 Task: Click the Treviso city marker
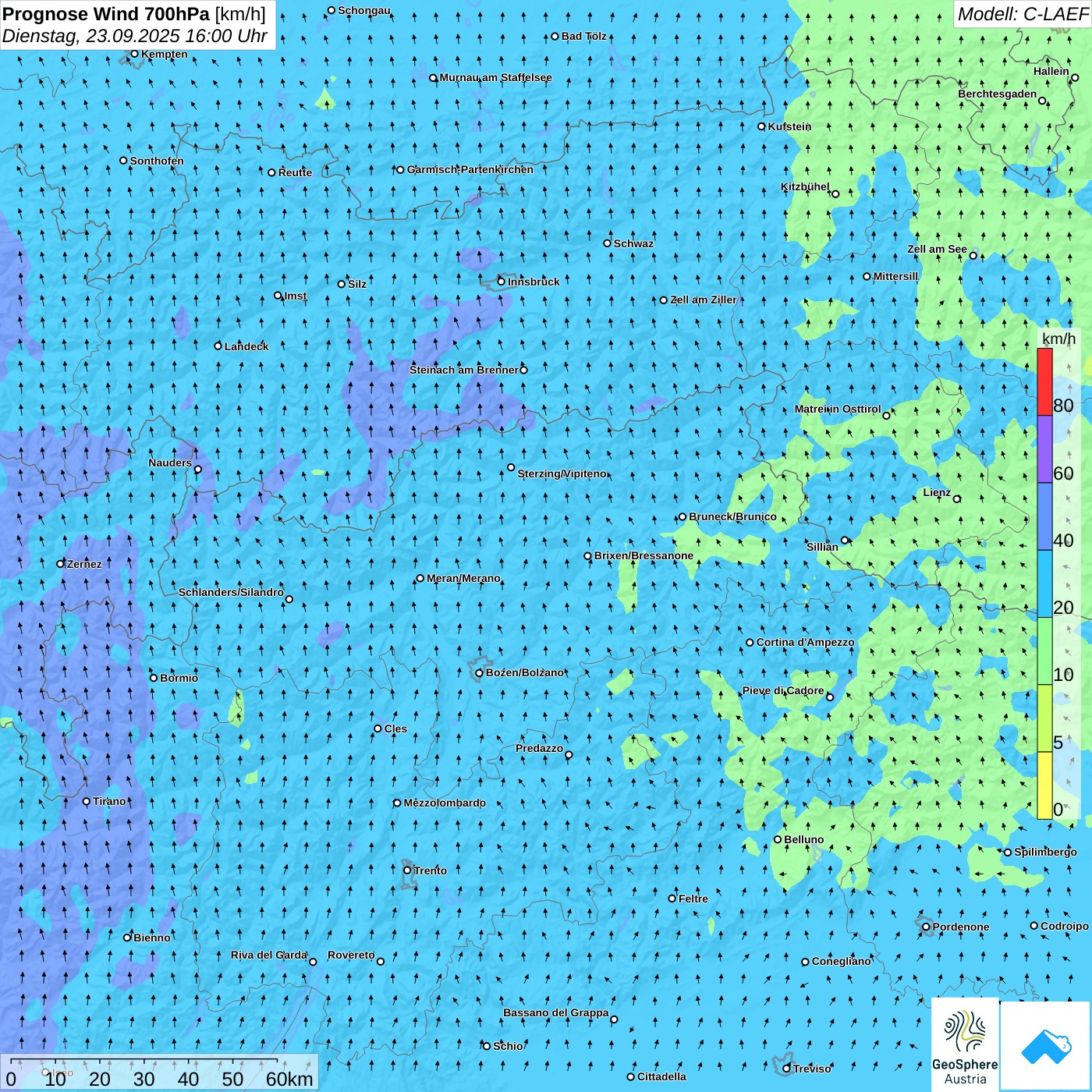[x=786, y=1069]
